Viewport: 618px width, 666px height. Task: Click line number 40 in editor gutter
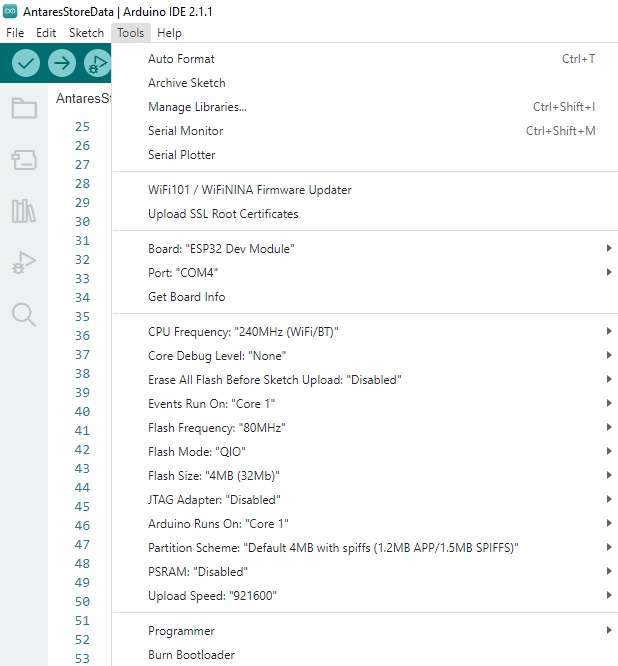coord(82,411)
